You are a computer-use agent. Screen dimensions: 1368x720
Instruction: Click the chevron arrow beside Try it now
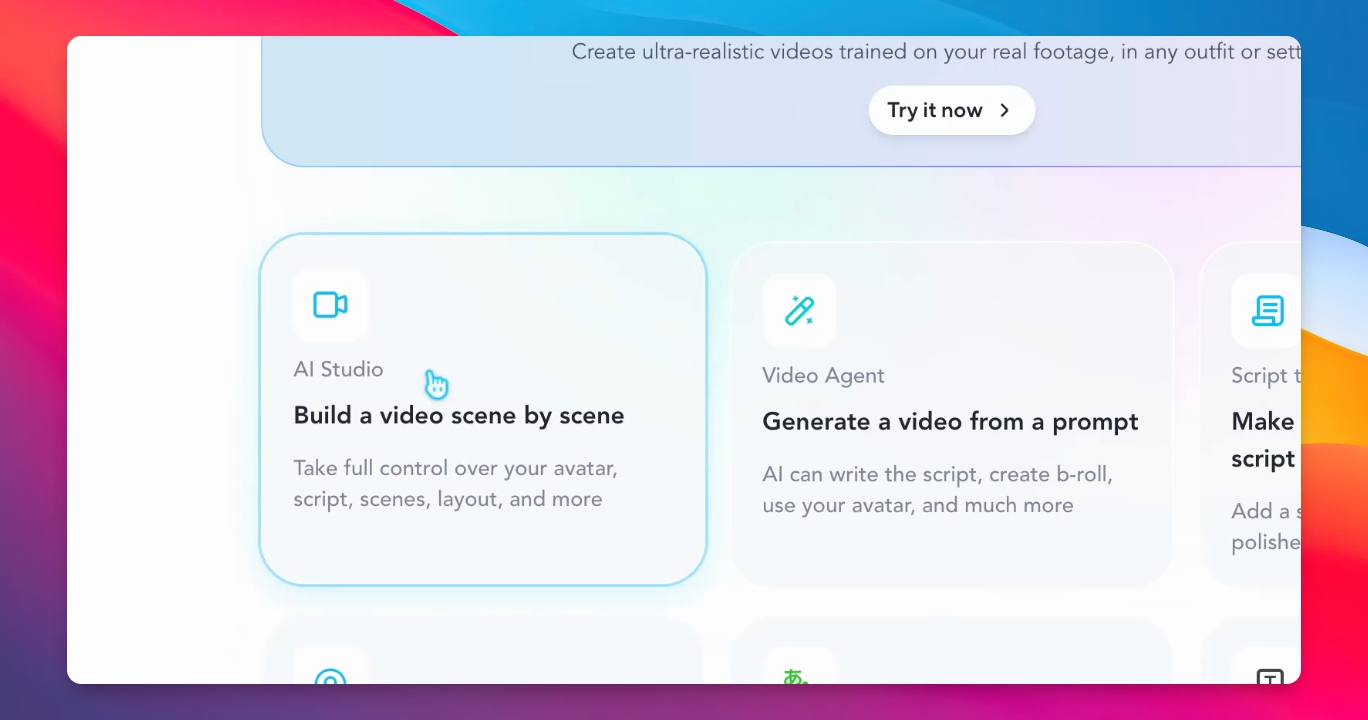pyautogui.click(x=1005, y=110)
